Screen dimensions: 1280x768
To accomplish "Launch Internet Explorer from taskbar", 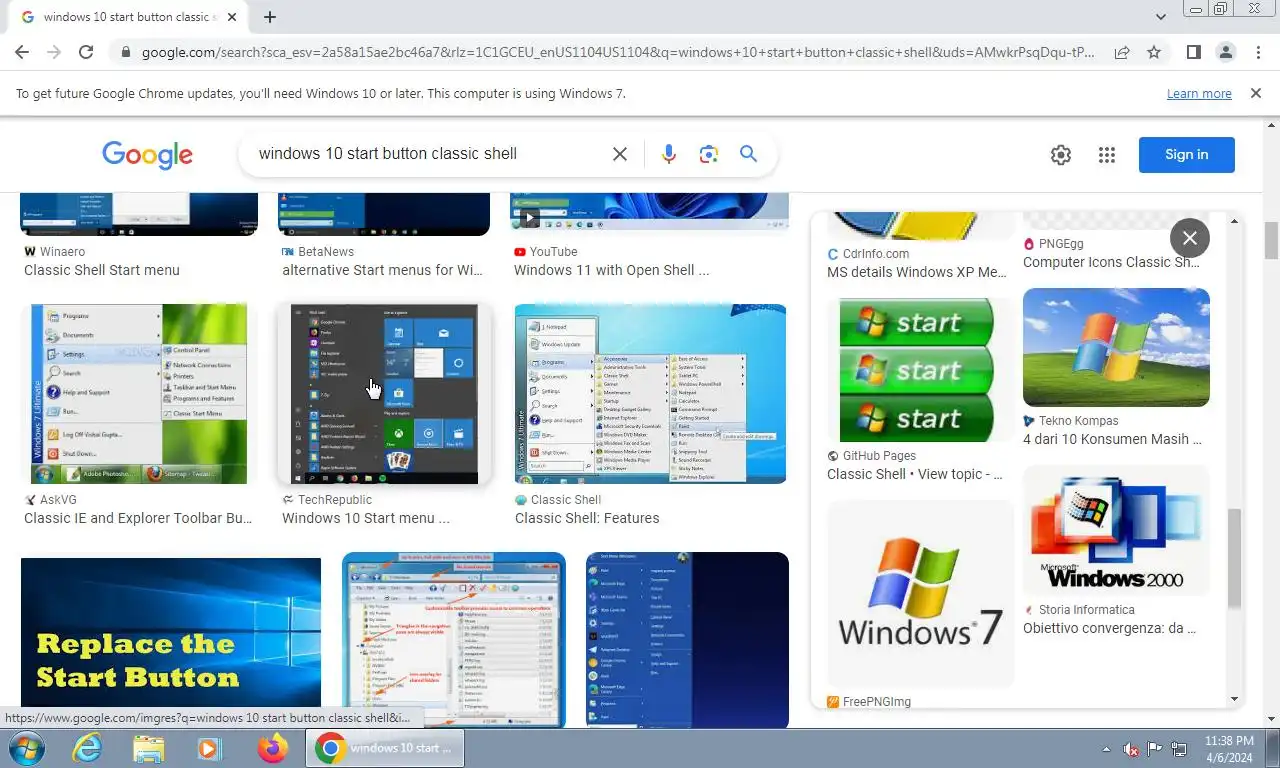I will (x=88, y=748).
